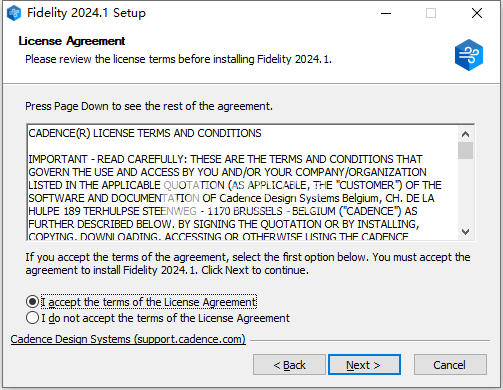This screenshot has height=390, width=503.
Task: Click the Press Page Down instruction text
Action: click(149, 106)
